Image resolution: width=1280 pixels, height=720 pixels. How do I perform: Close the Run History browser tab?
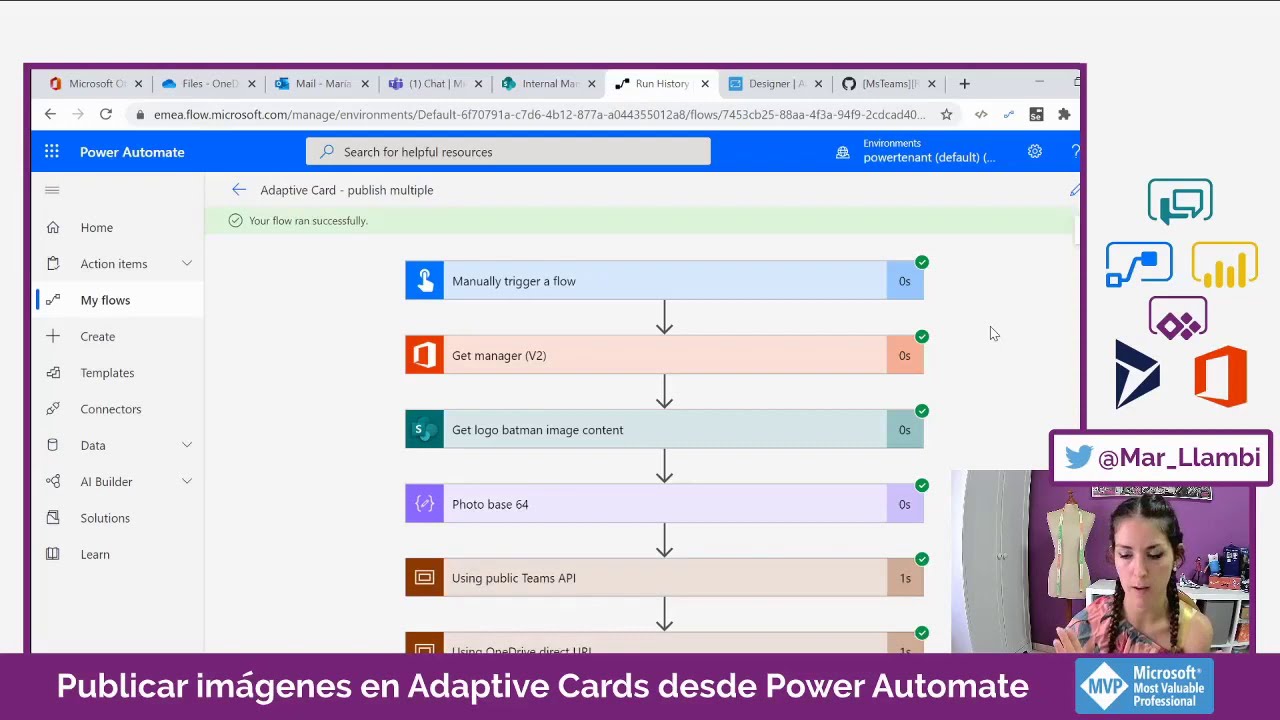(705, 84)
